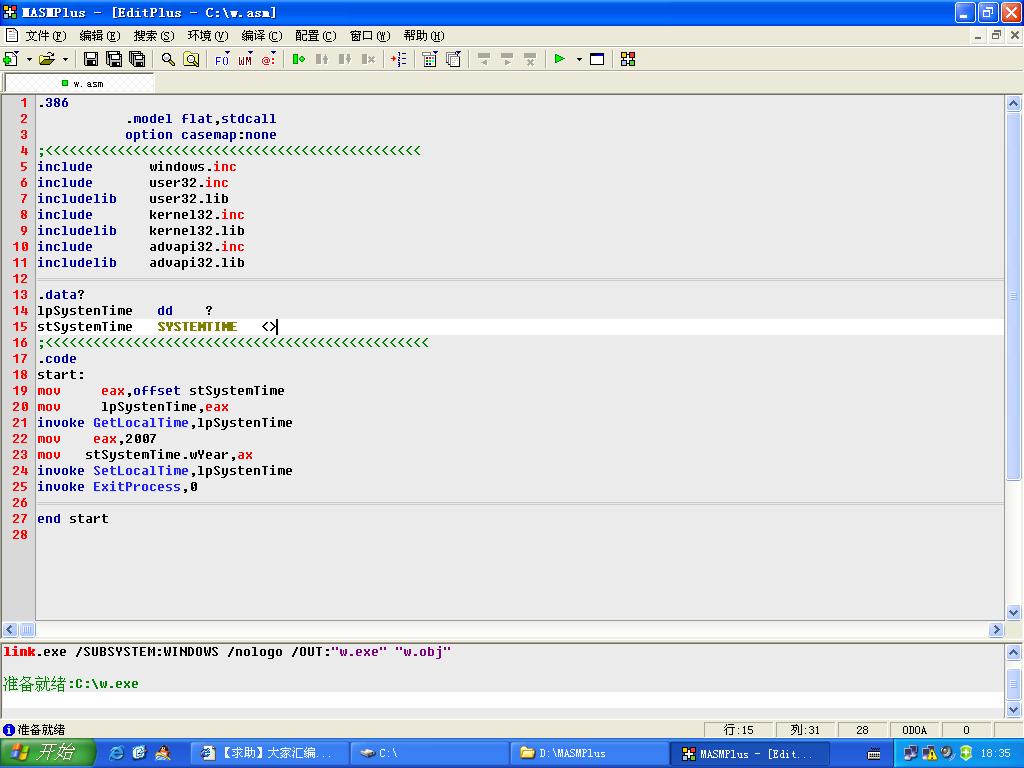Save the file with the single floppy icon
1024x768 pixels.
(x=91, y=59)
